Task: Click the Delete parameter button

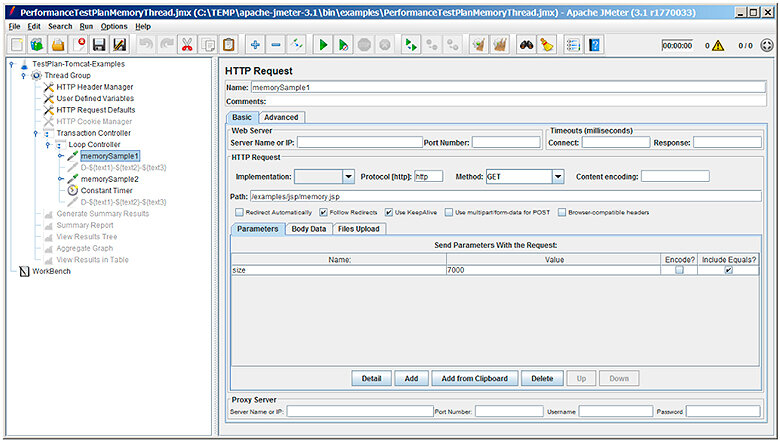Action: pos(542,378)
